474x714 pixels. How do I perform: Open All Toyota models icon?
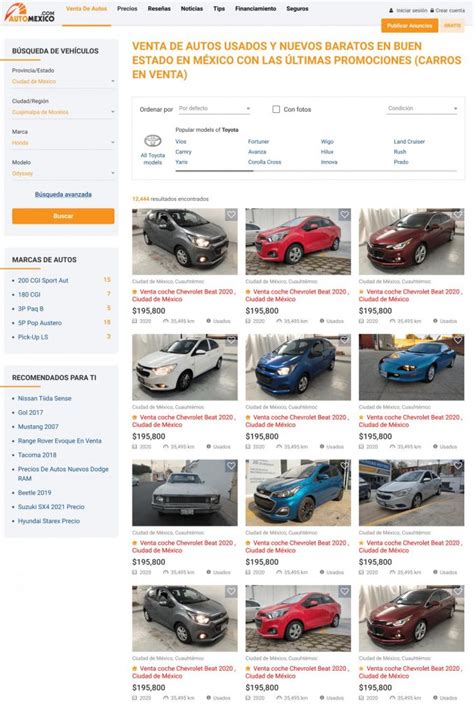(153, 140)
